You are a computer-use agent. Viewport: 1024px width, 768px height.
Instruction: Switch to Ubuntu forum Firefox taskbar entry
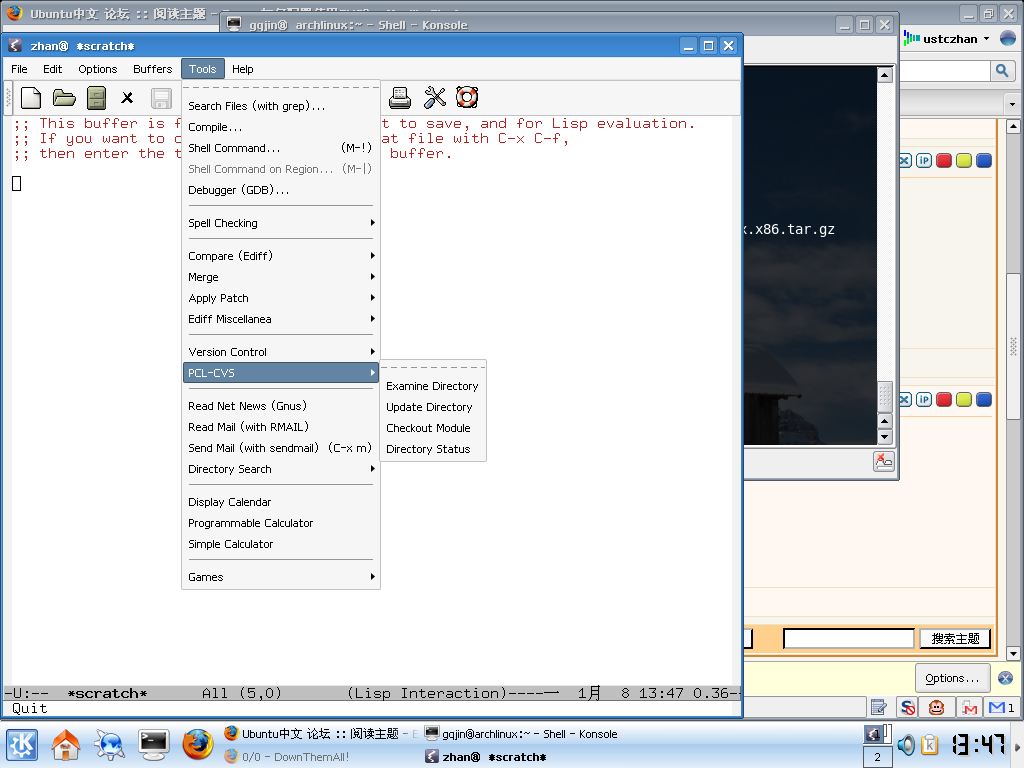pos(320,734)
